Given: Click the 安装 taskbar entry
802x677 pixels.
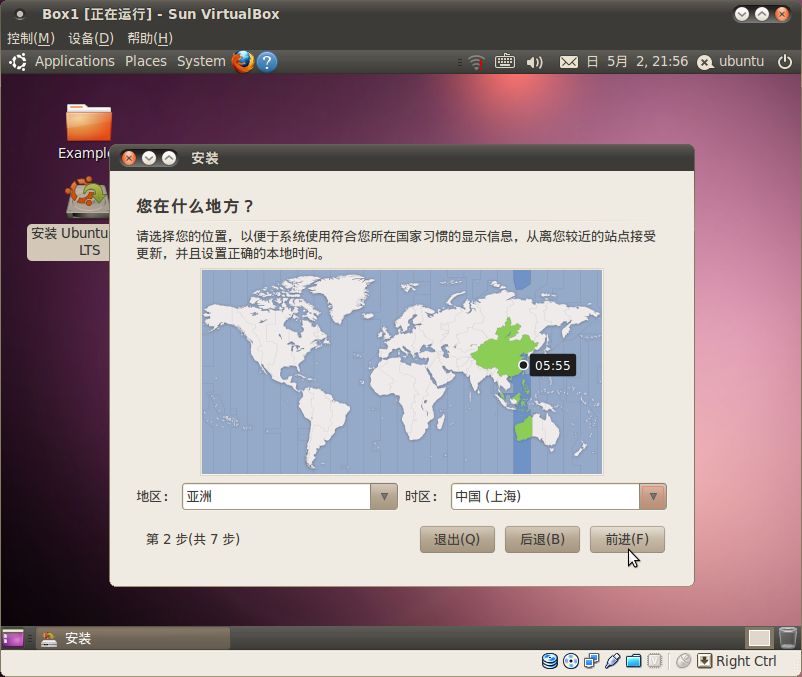Looking at the screenshot, I should 134,638.
